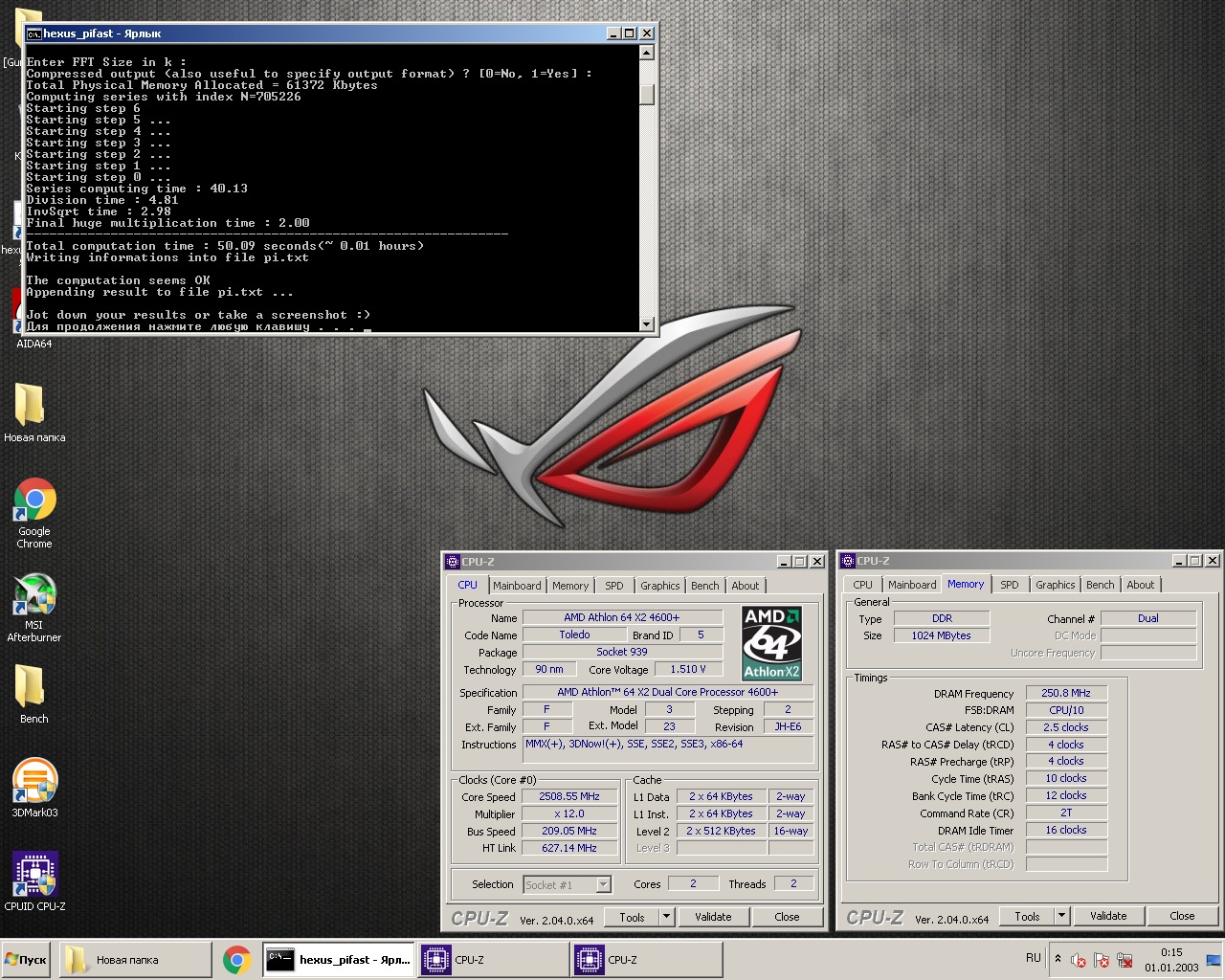The width and height of the screenshot is (1225, 980).
Task: Open the Bench folder on the desktop
Action: pos(33,694)
